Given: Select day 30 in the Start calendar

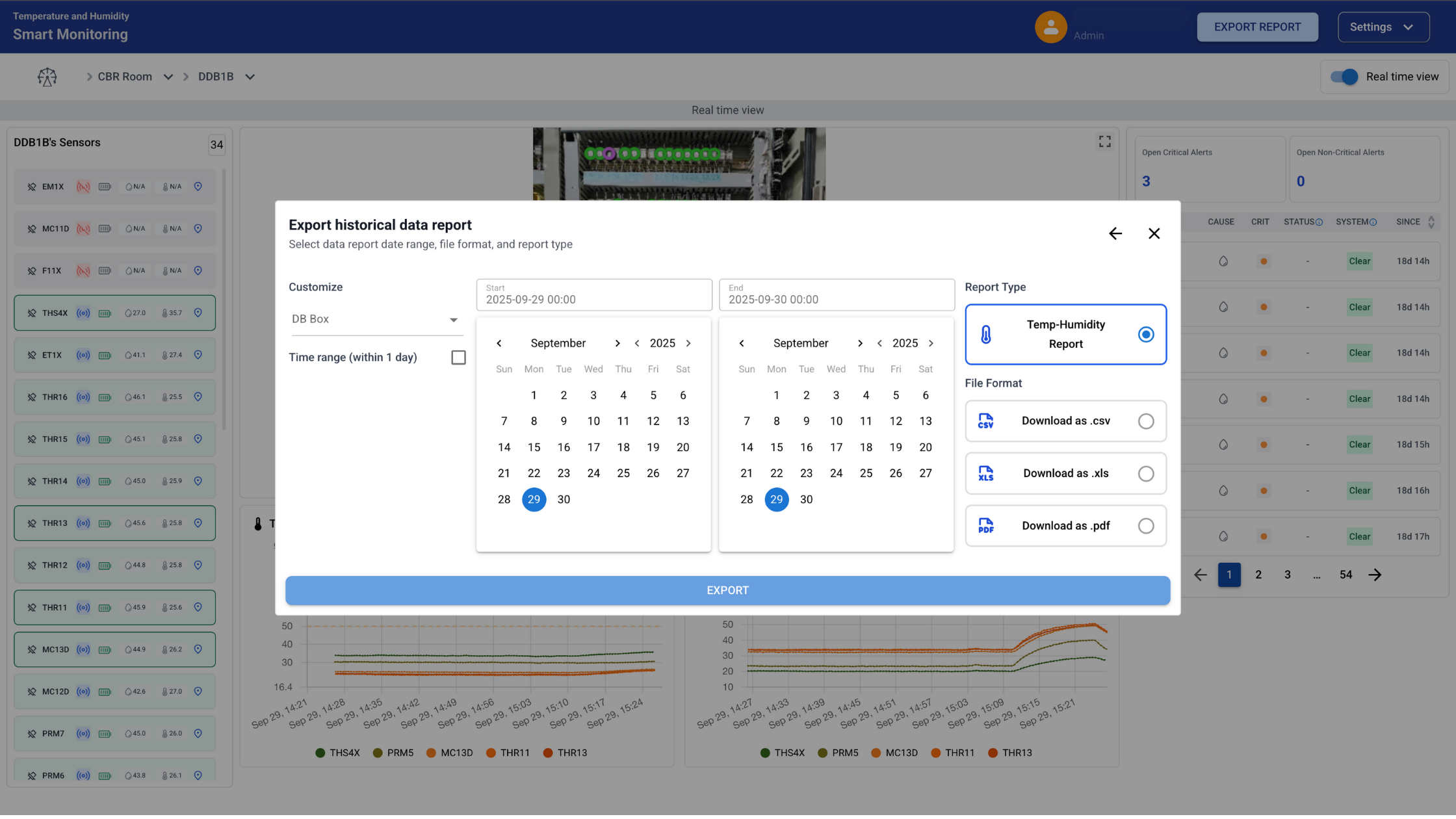Looking at the screenshot, I should pos(564,499).
